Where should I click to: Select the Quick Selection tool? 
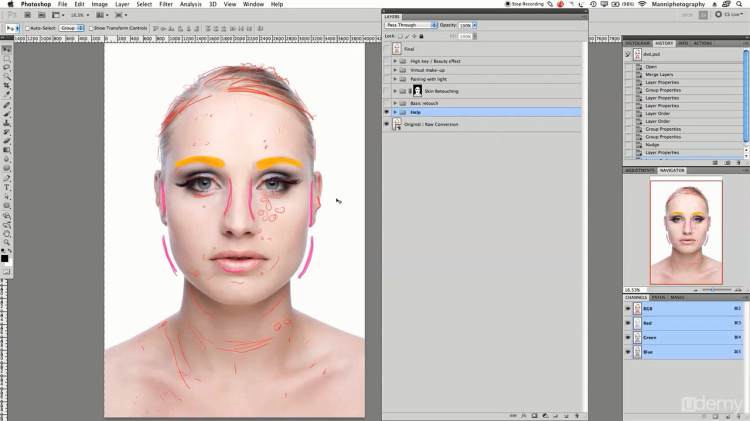click(7, 77)
